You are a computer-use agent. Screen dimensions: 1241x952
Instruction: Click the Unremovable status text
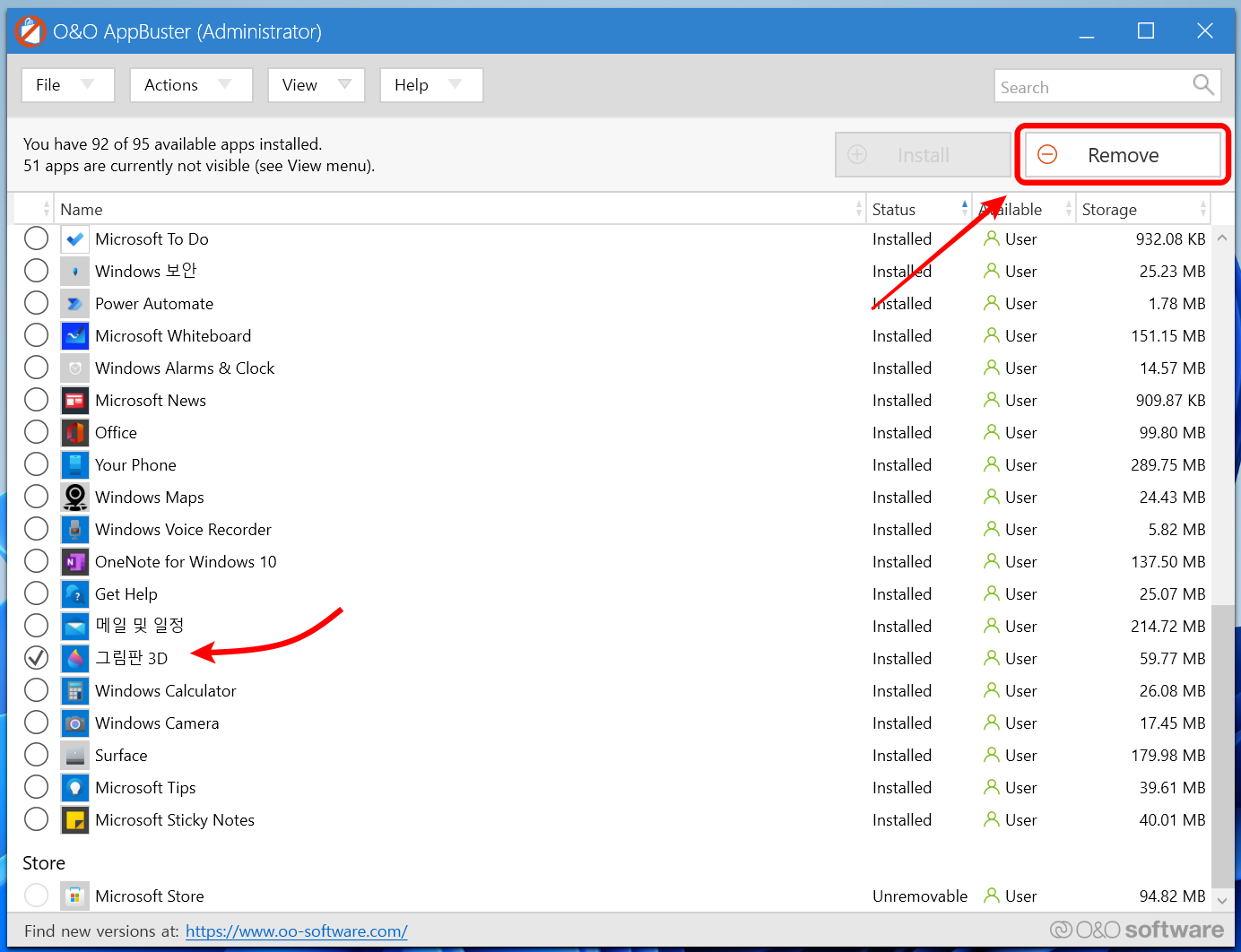pos(920,896)
